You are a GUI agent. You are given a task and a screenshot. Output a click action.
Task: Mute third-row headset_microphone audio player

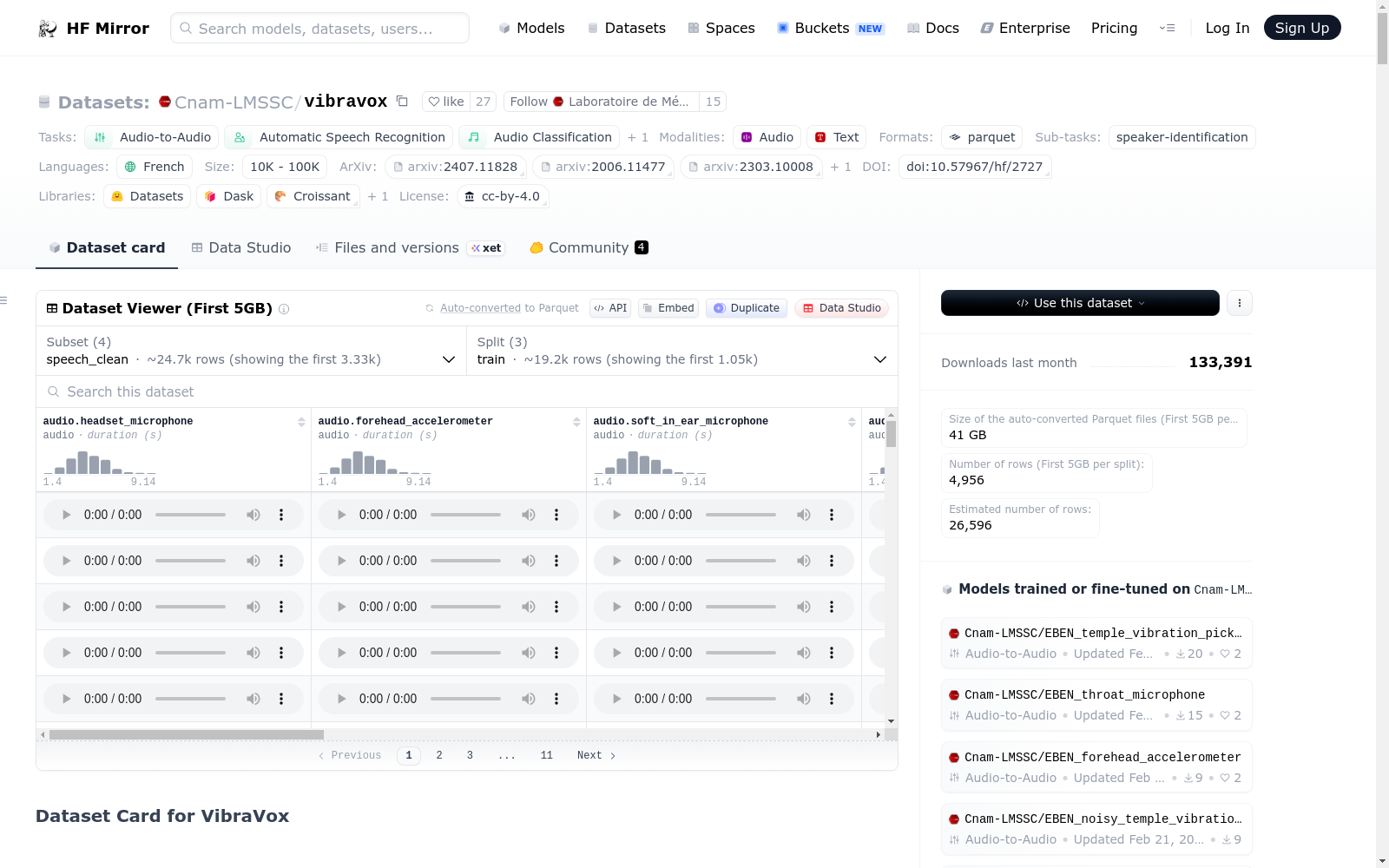click(253, 607)
